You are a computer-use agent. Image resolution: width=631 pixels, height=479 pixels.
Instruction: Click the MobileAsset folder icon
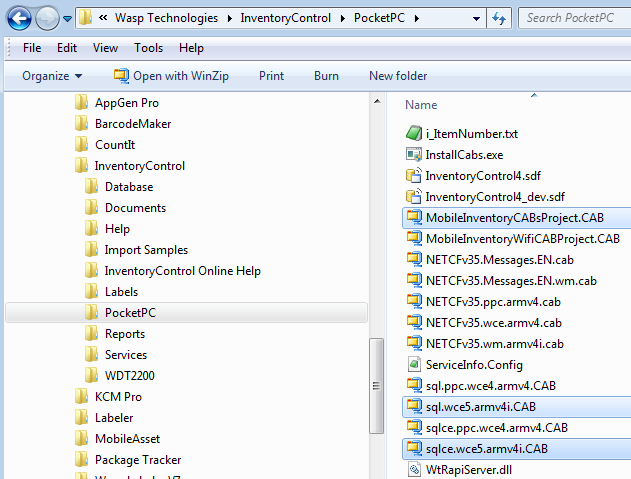point(81,438)
